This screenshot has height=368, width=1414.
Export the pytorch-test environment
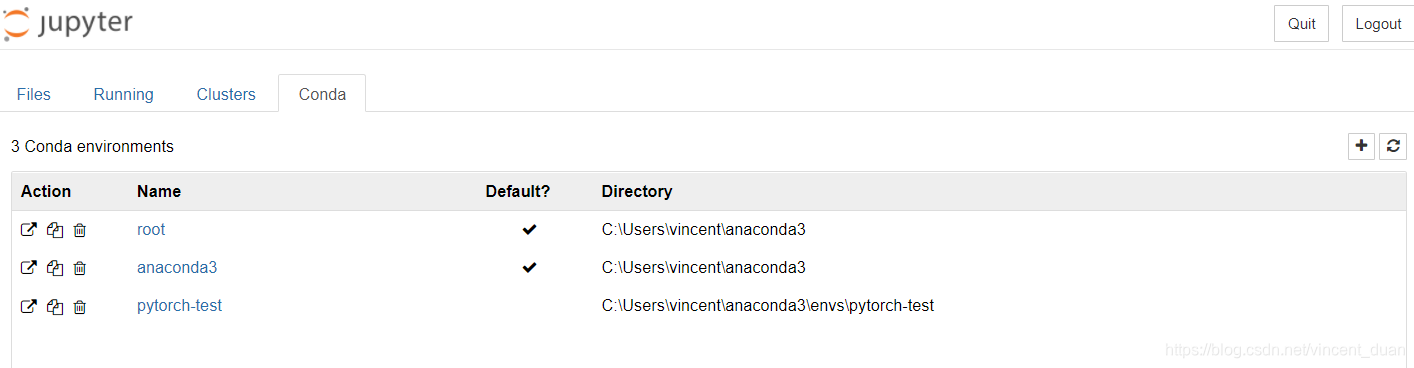pos(29,306)
